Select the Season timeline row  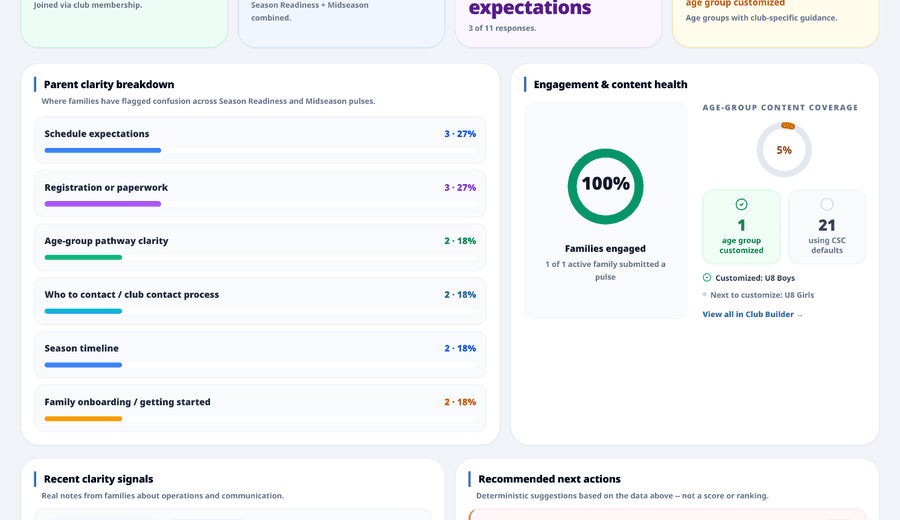pos(260,355)
